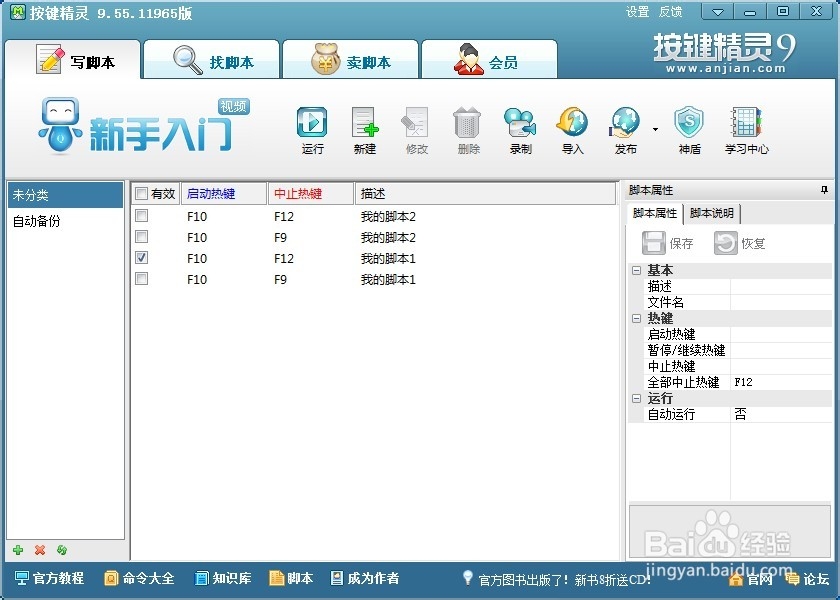
Task: Toggle the 有效 header checkbox
Action: point(140,194)
